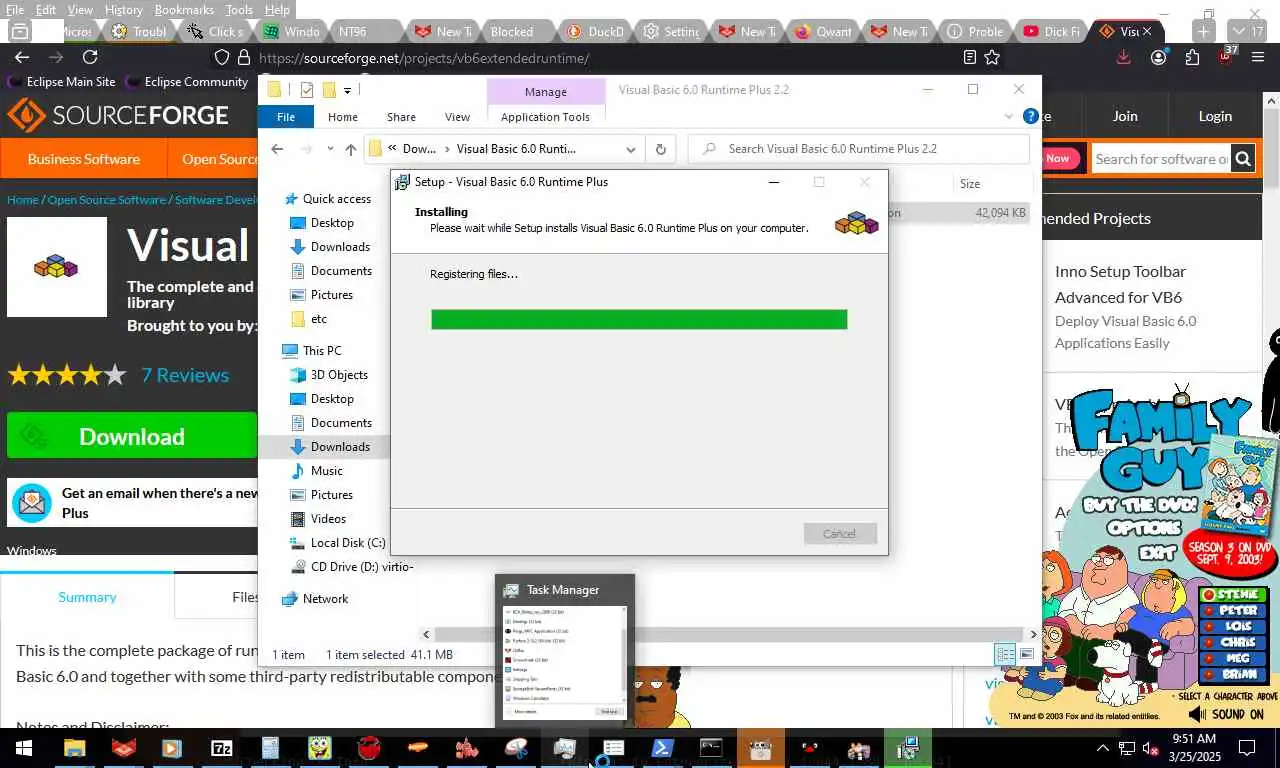Click Cancel in the Setup dialog
Screen dimensions: 1280x768
click(840, 533)
